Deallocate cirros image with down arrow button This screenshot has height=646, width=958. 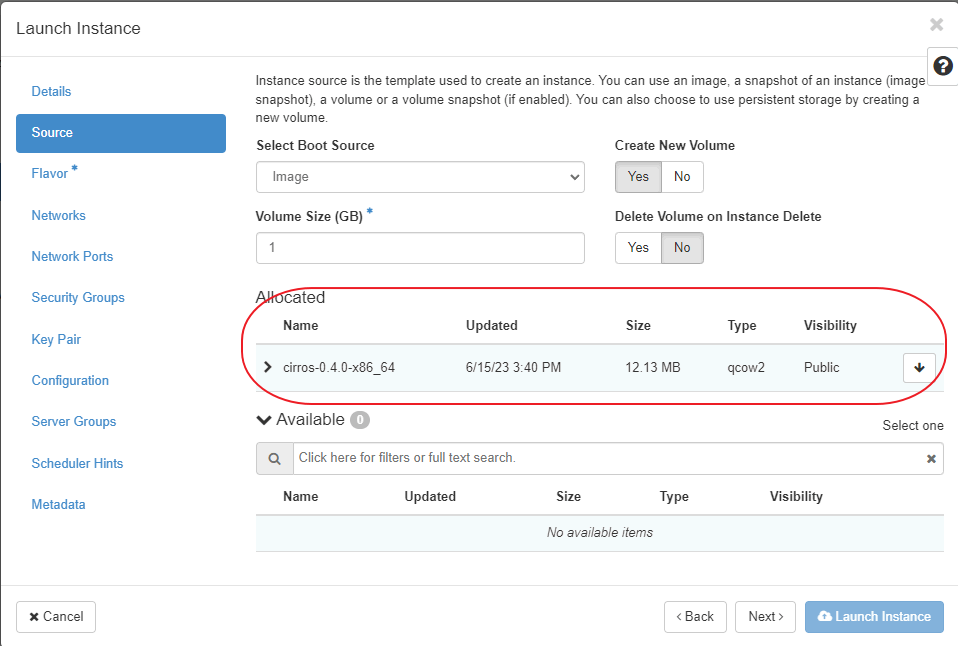(x=918, y=368)
